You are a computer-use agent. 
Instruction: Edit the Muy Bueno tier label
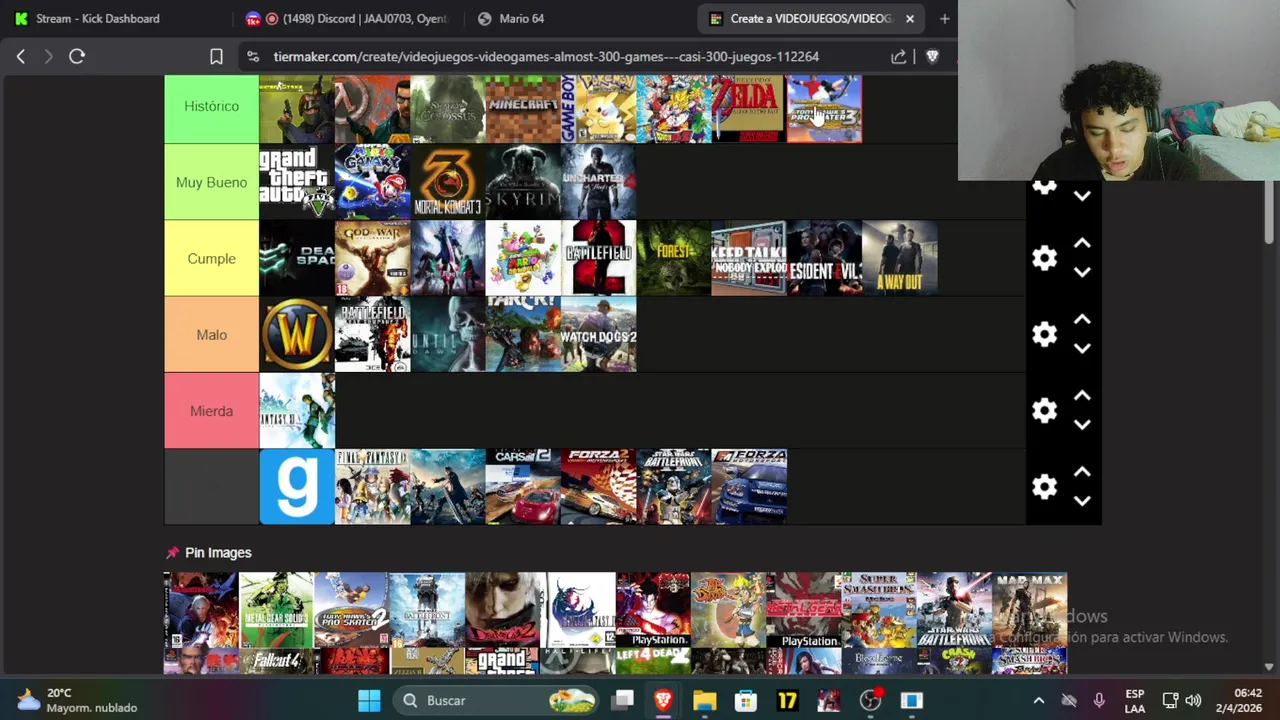click(x=211, y=182)
